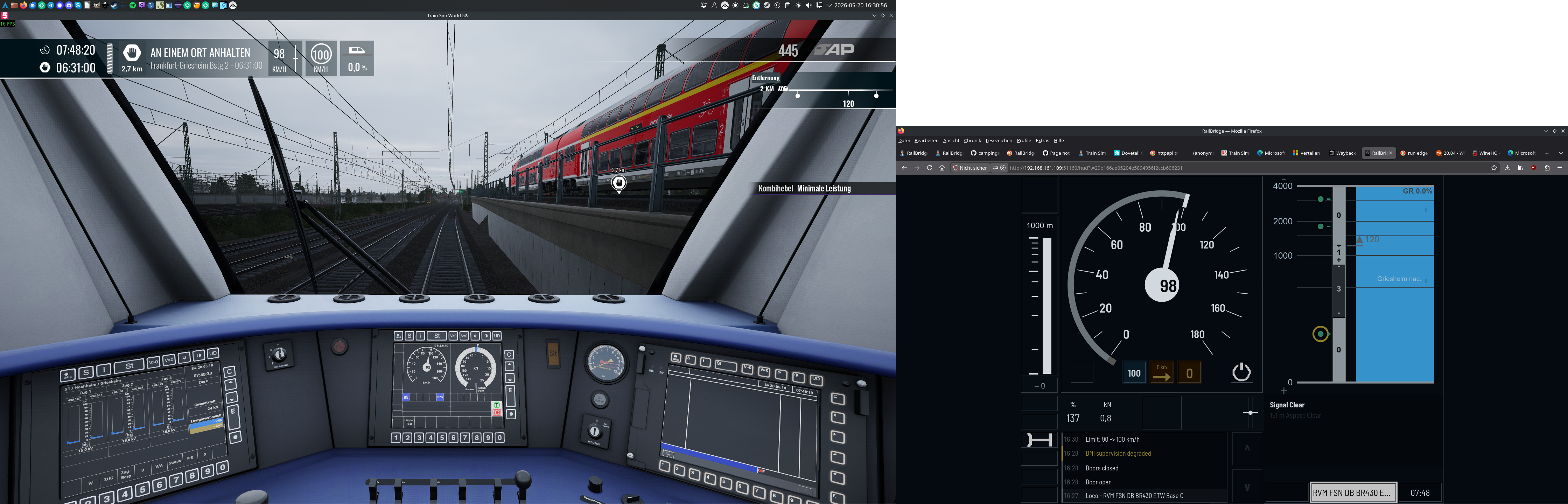Click the 5 km arrow indicator on DMI

click(1162, 372)
